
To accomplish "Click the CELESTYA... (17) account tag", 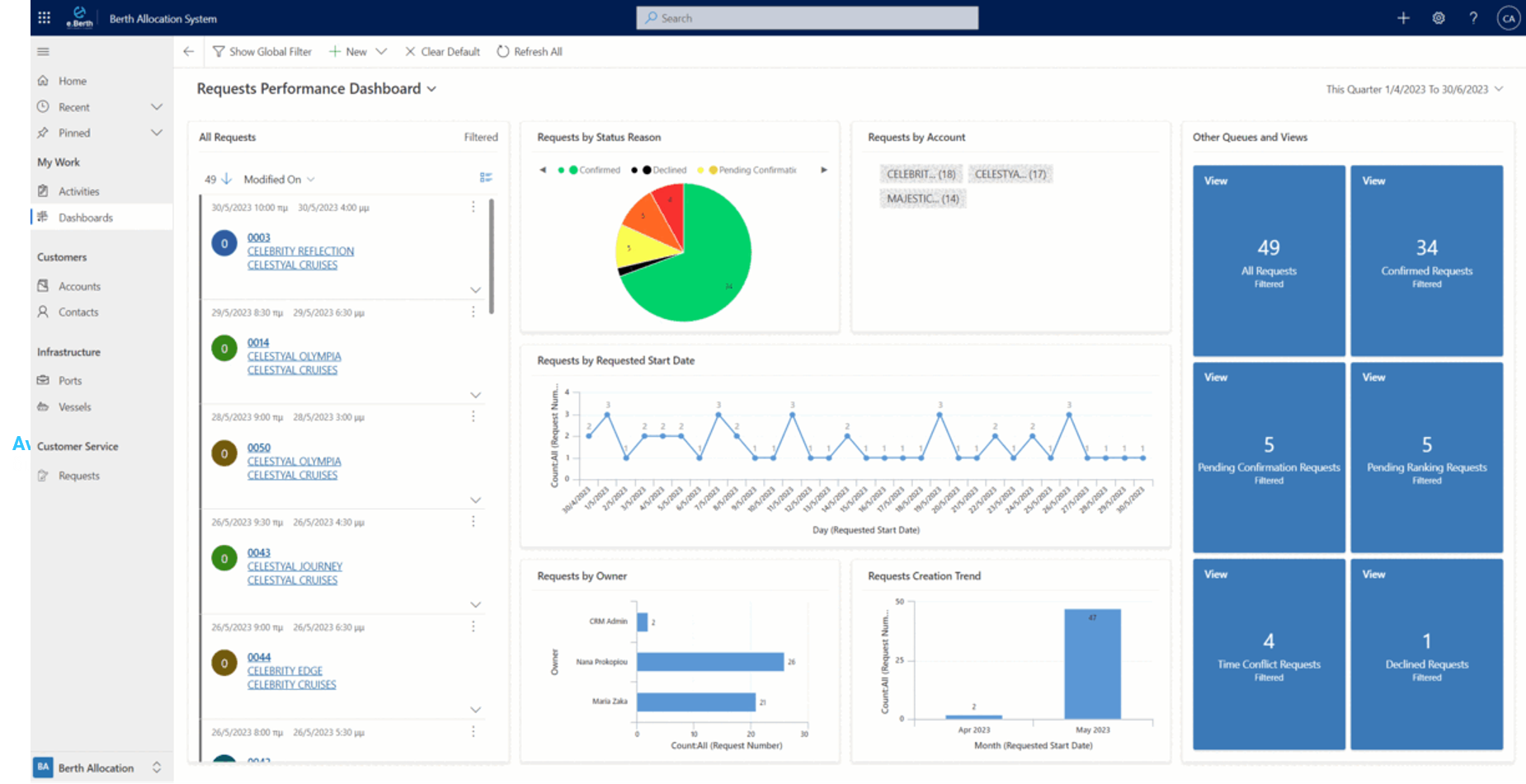I will [x=1010, y=174].
